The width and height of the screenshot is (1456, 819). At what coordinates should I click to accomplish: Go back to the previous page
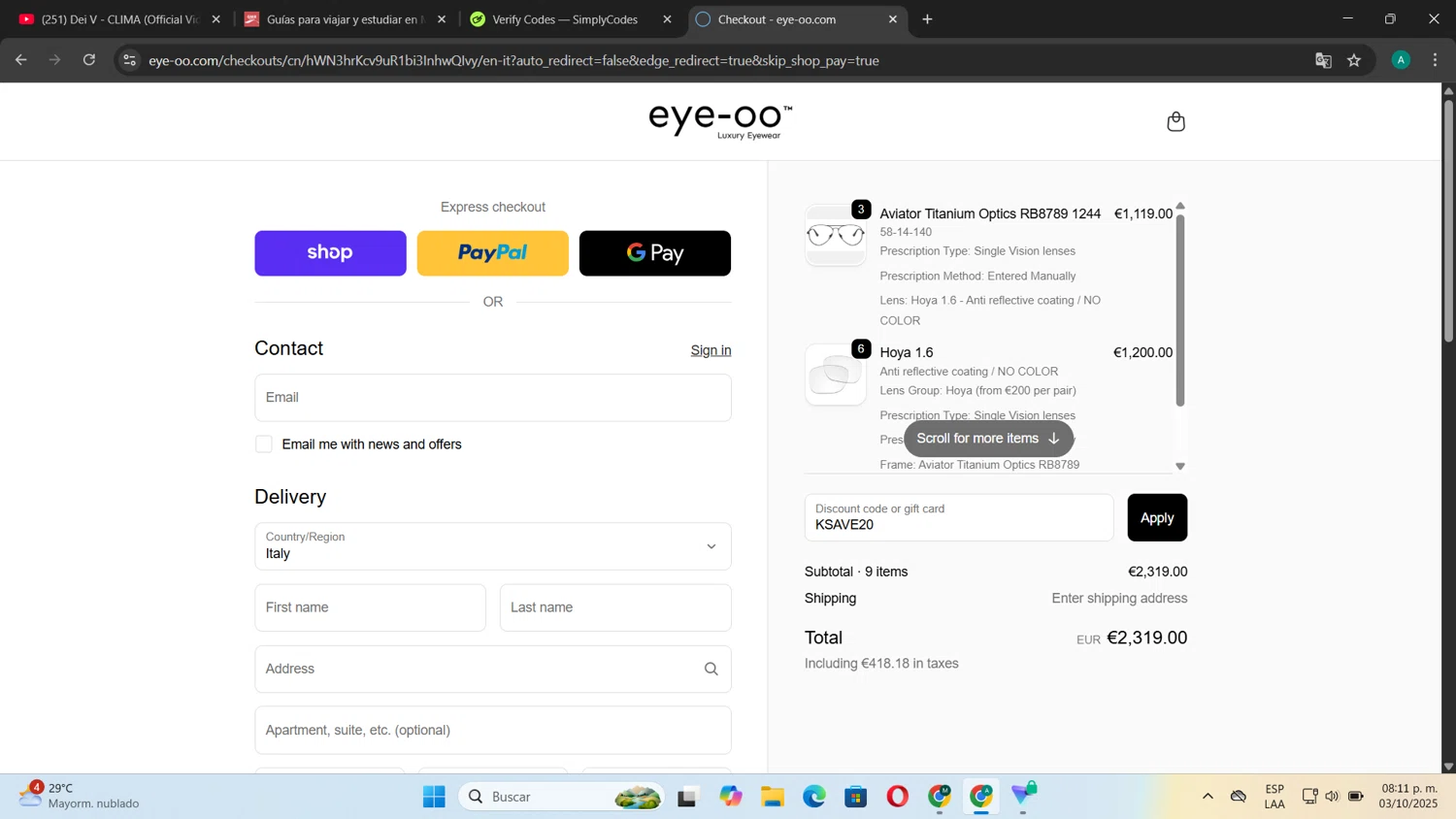pyautogui.click(x=21, y=60)
